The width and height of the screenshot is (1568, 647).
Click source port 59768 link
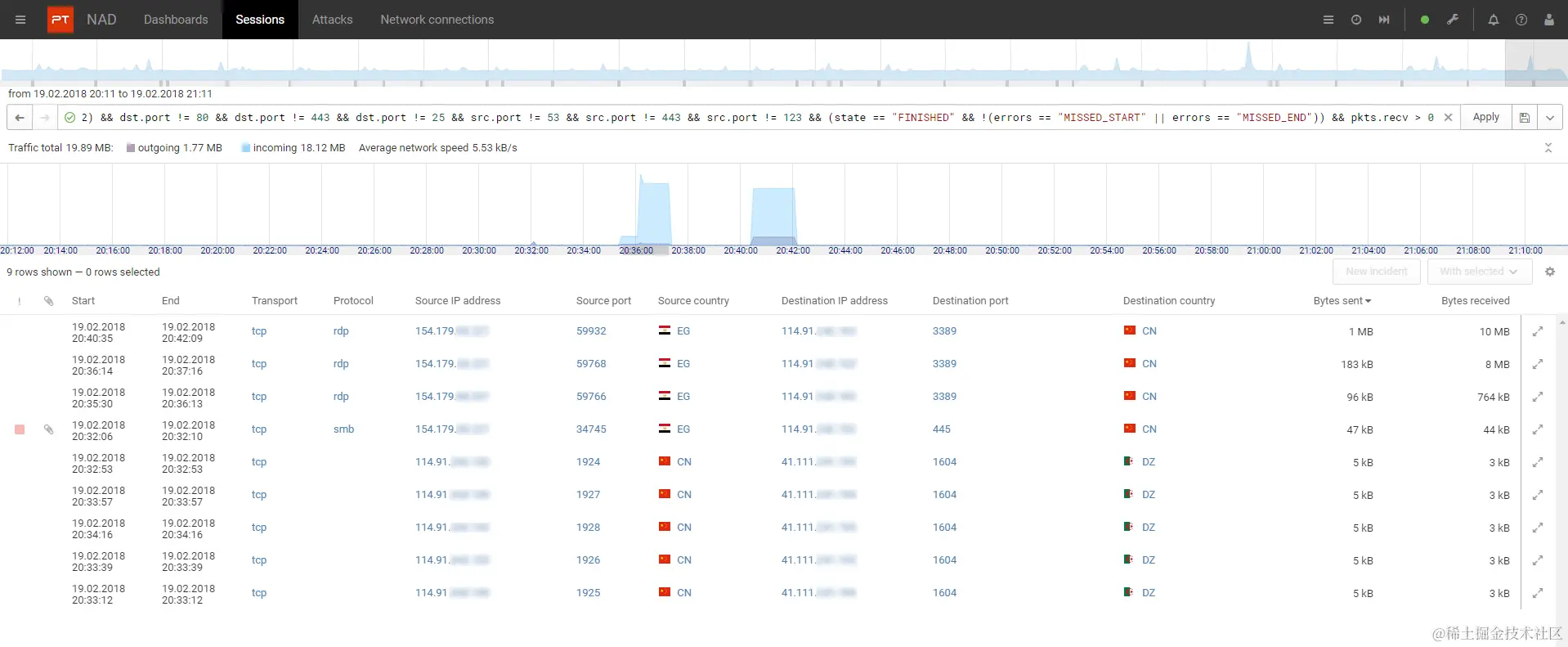click(x=591, y=364)
